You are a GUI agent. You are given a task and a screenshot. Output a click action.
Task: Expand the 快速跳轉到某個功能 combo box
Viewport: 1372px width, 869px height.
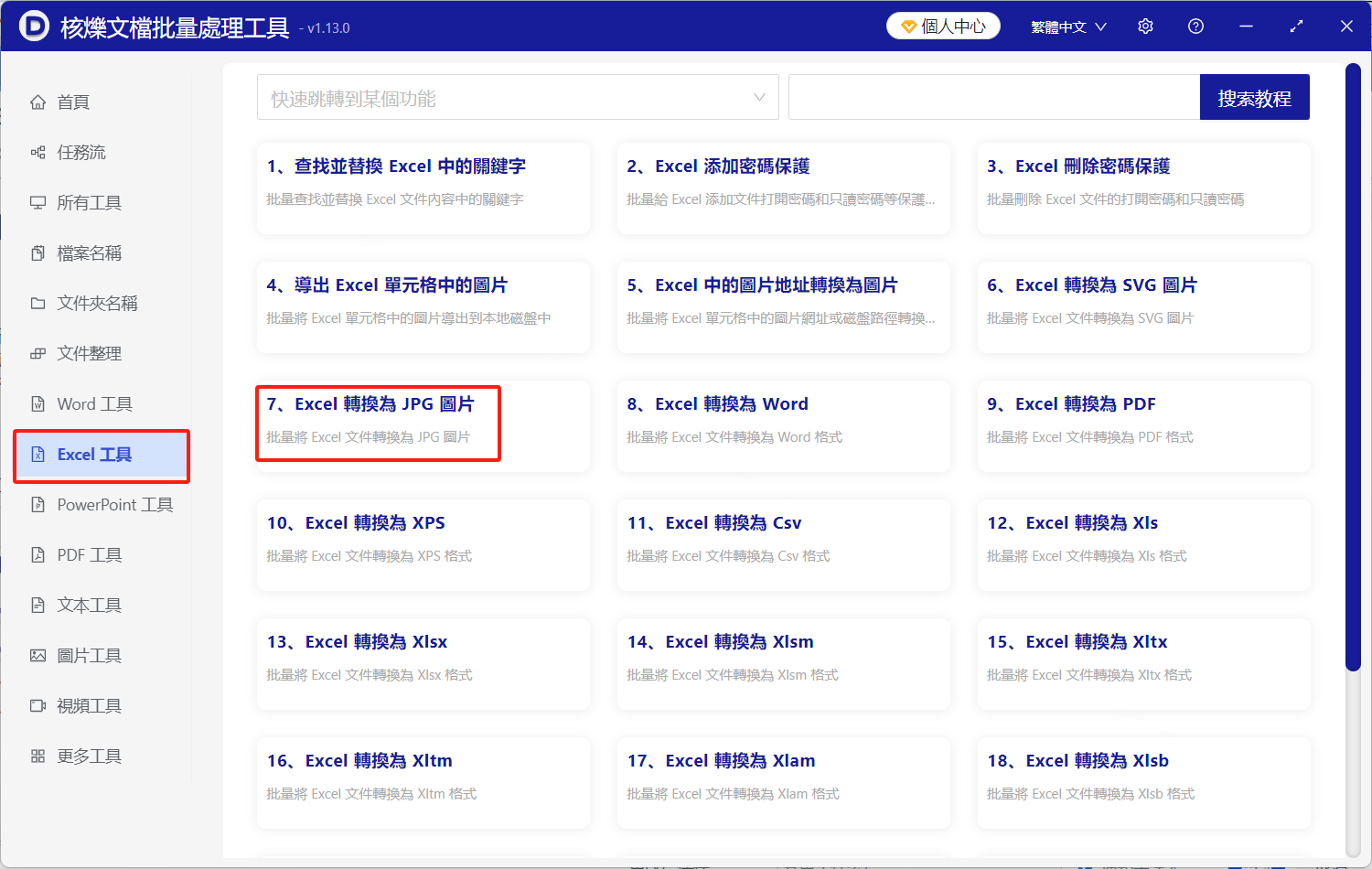(x=518, y=98)
